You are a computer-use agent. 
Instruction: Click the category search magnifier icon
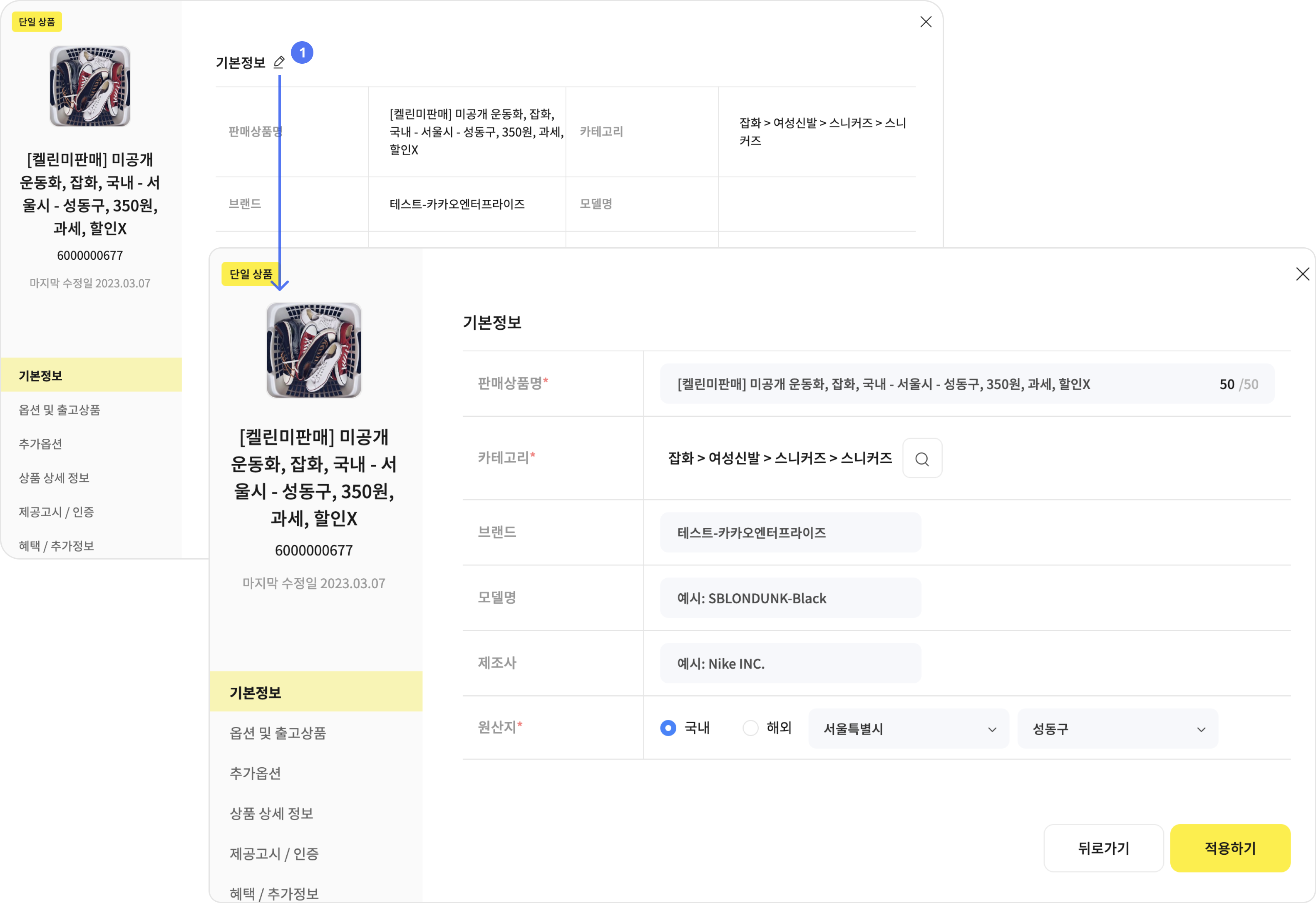tap(922, 458)
